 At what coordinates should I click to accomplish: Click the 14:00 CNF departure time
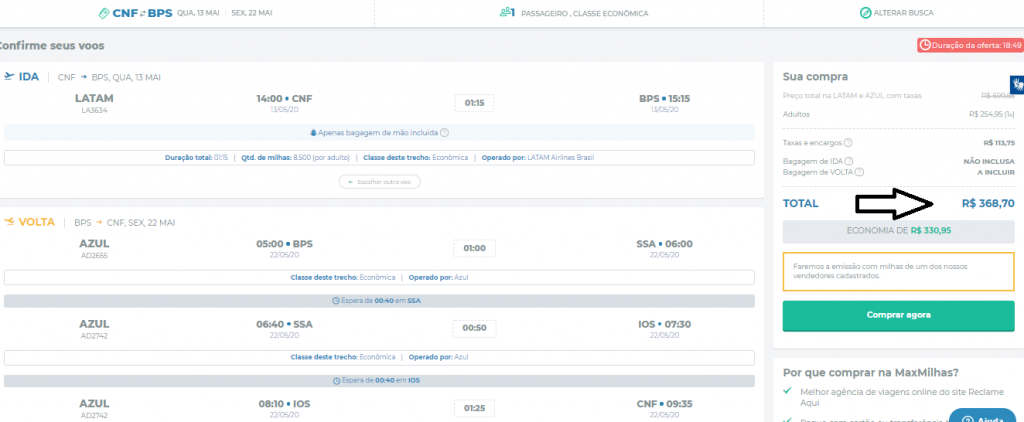[x=285, y=99]
